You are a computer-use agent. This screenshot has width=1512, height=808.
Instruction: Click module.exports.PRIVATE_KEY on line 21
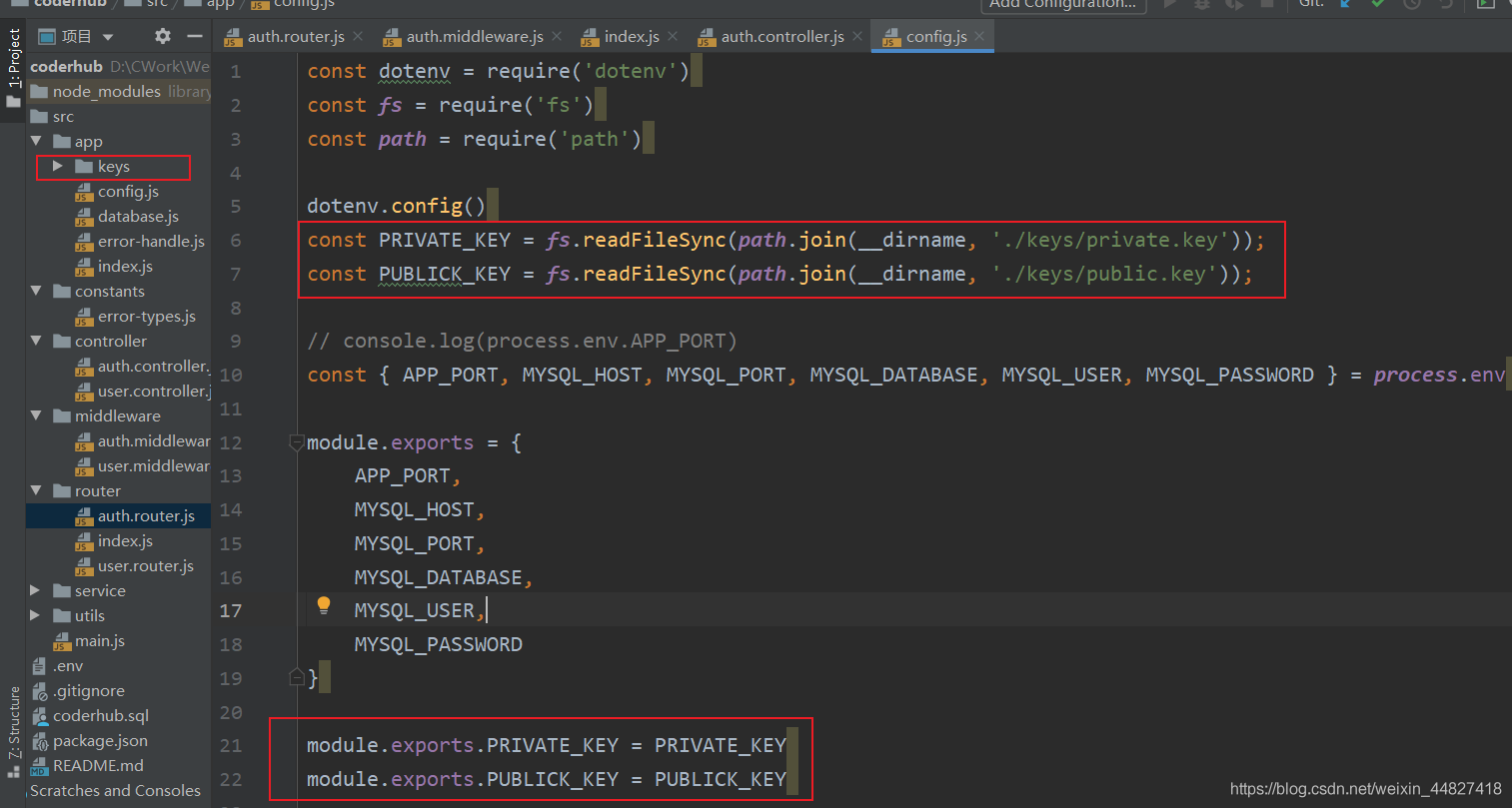pos(463,745)
